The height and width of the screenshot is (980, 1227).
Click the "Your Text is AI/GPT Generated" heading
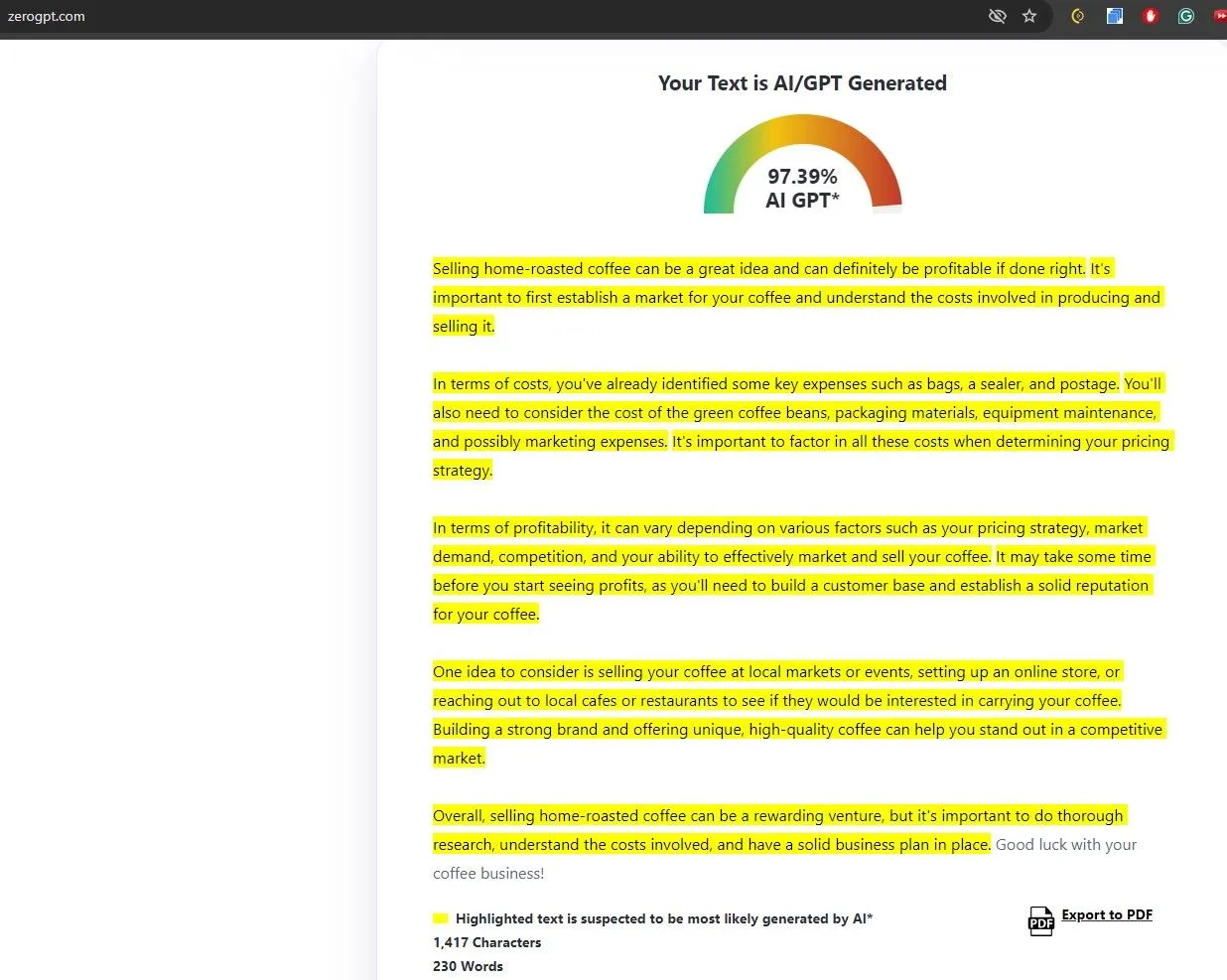pos(802,83)
